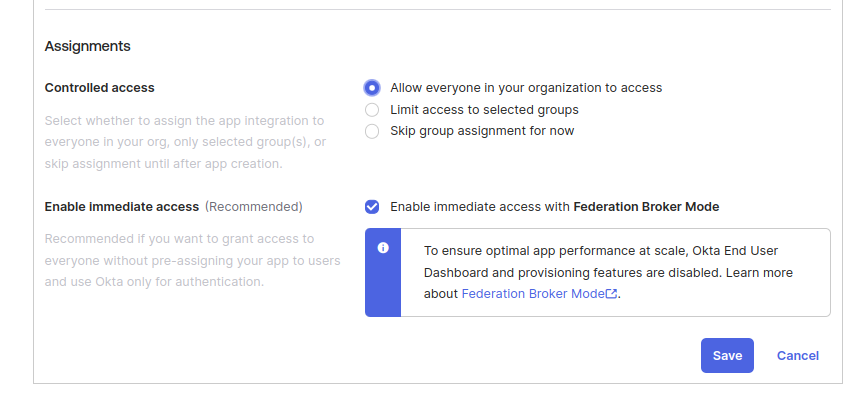Open the Federation Broker Mode link
The image size is (865, 407).
coord(533,294)
